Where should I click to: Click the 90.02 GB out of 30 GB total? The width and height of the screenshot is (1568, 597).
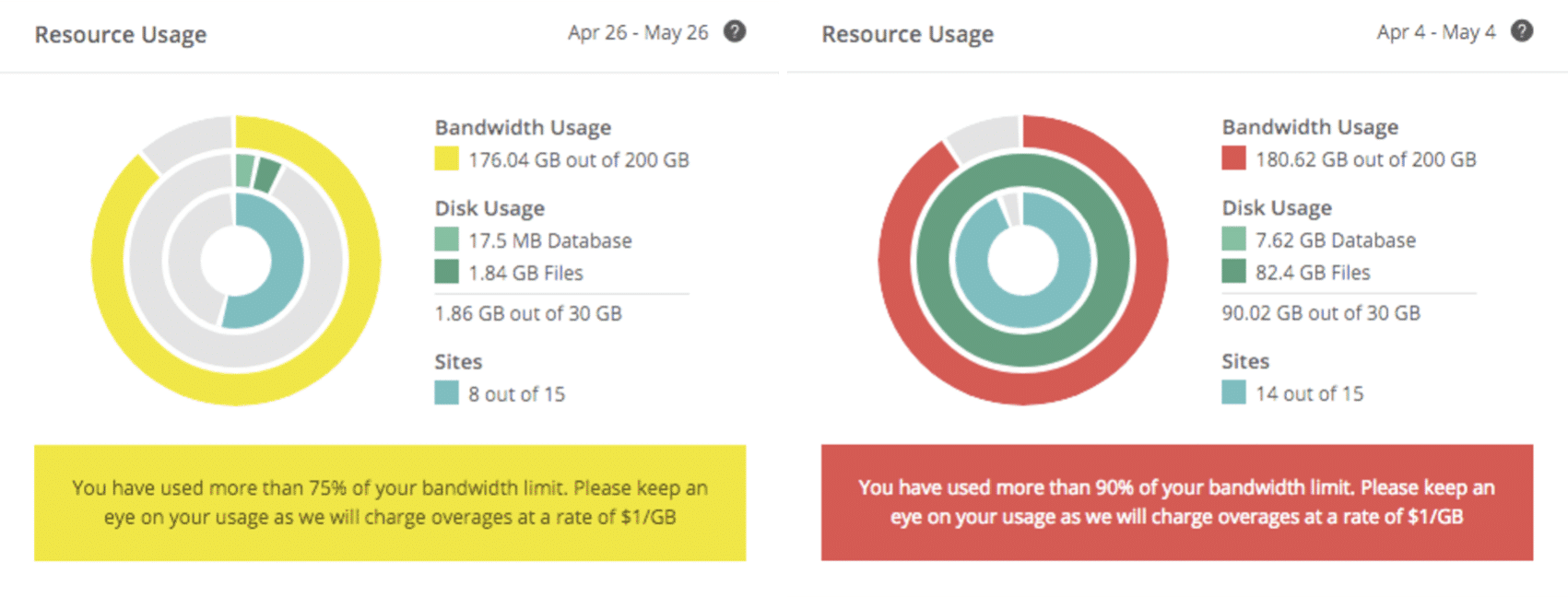click(1321, 312)
